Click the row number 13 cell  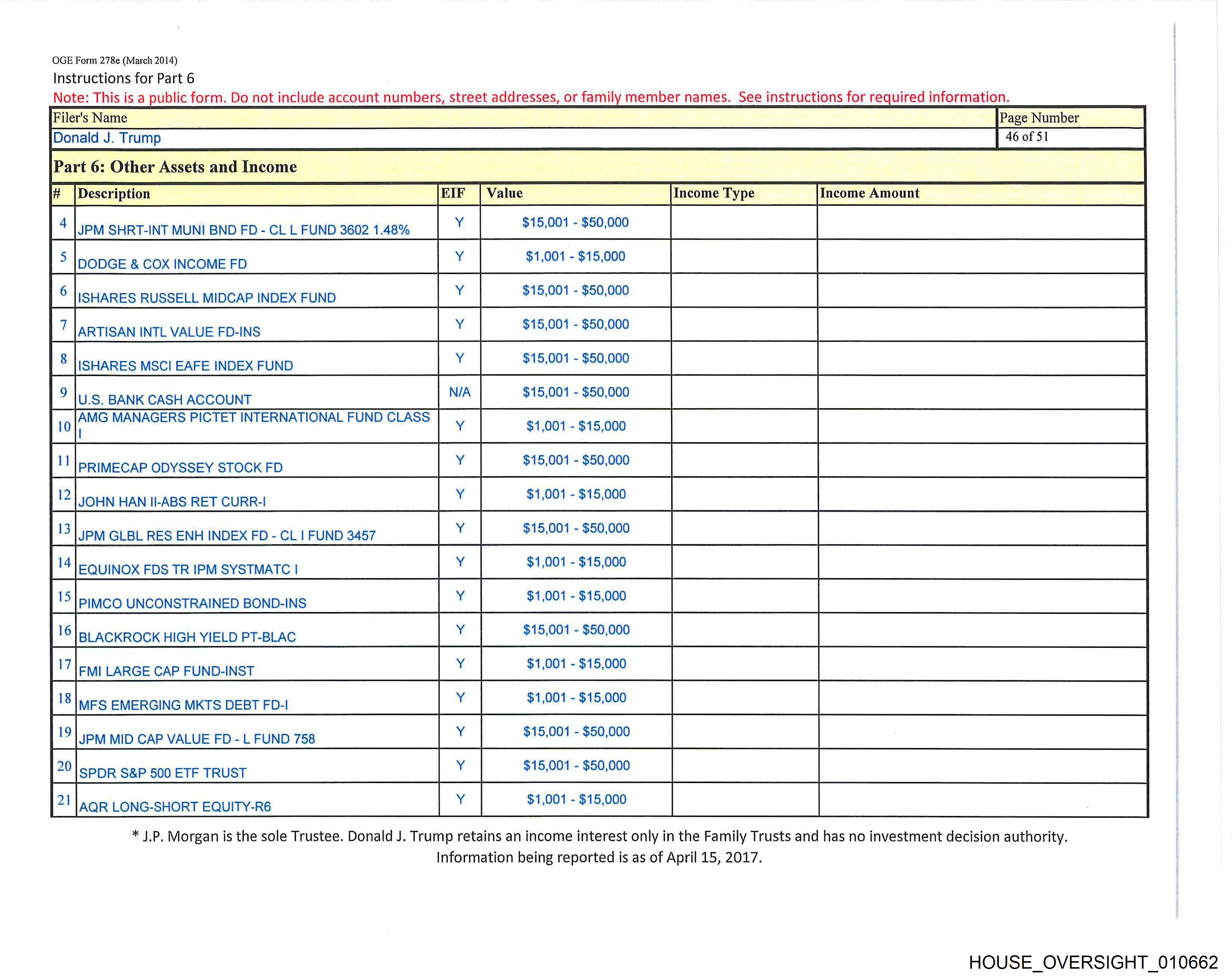[x=63, y=528]
